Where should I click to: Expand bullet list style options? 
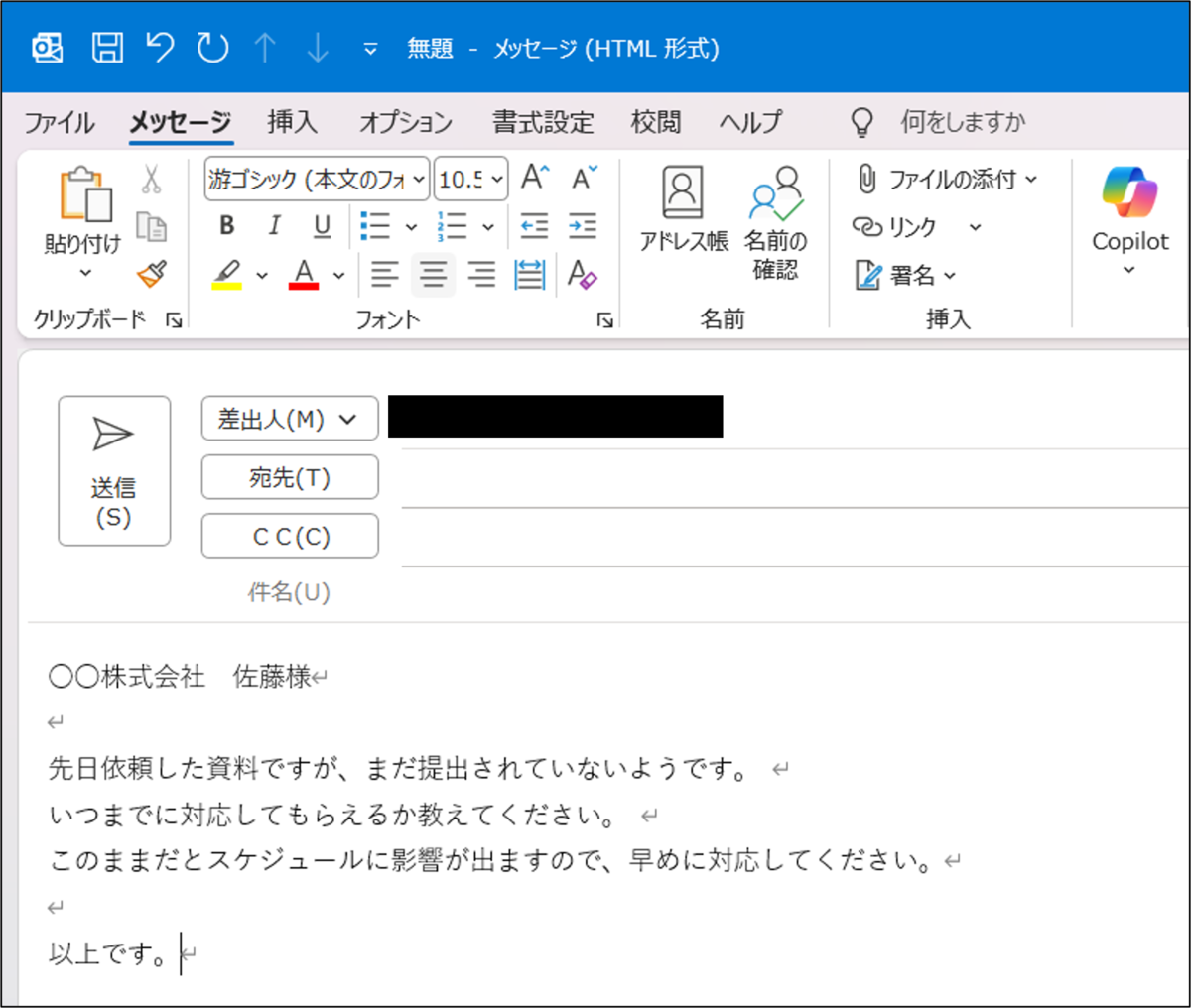click(x=411, y=227)
